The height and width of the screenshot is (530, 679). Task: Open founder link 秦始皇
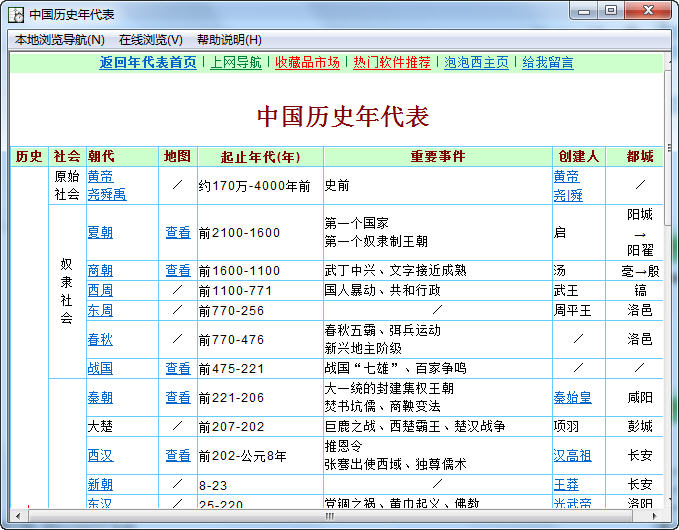(572, 398)
